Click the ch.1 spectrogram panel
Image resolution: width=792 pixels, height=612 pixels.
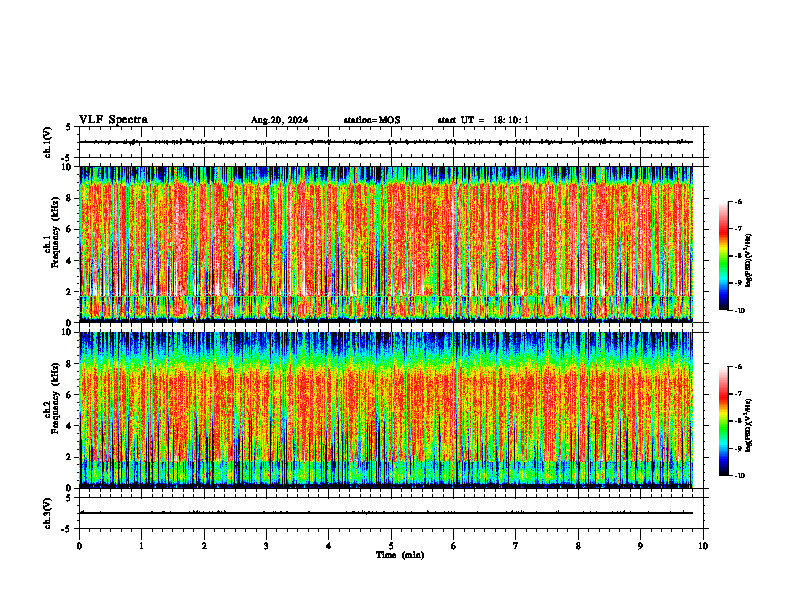tap(386, 244)
